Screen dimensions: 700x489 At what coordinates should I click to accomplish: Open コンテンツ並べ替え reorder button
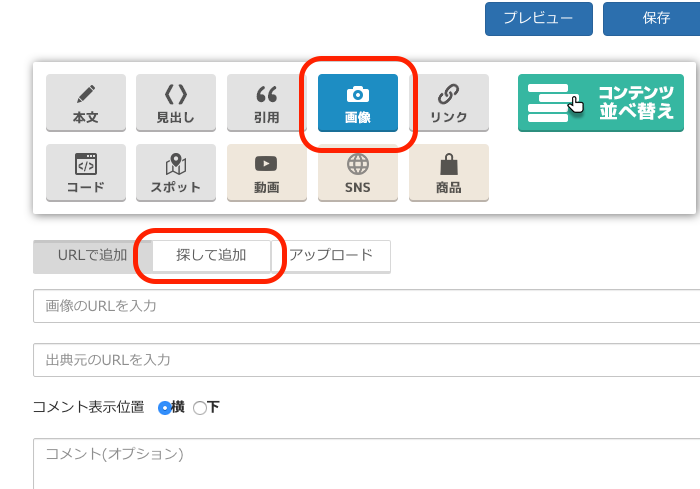[601, 103]
